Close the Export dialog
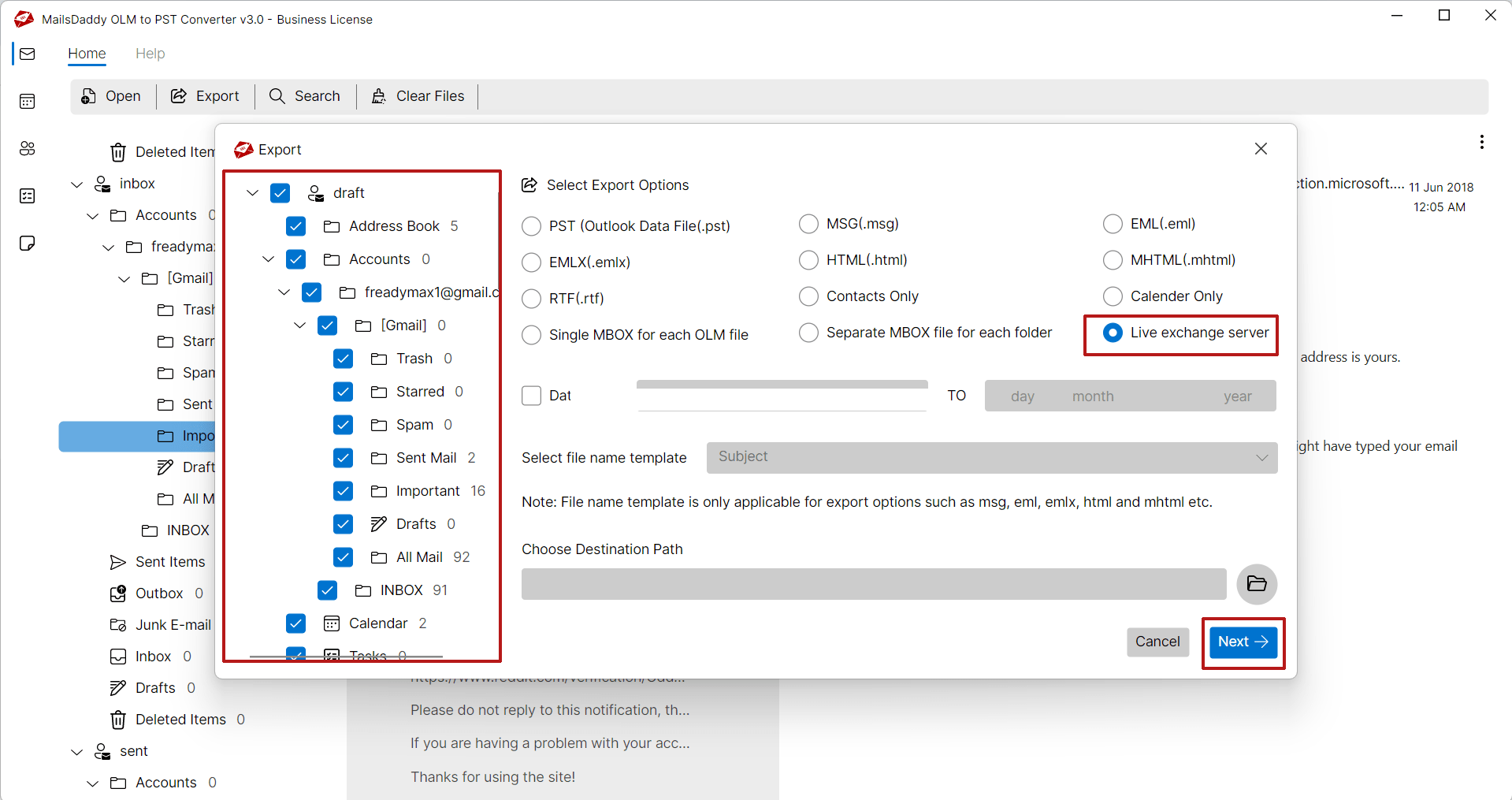The height and width of the screenshot is (800, 1512). point(1261,149)
